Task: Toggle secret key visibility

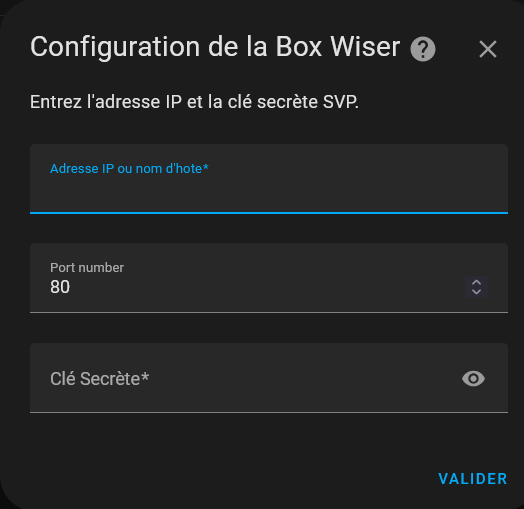Action: [x=473, y=379]
